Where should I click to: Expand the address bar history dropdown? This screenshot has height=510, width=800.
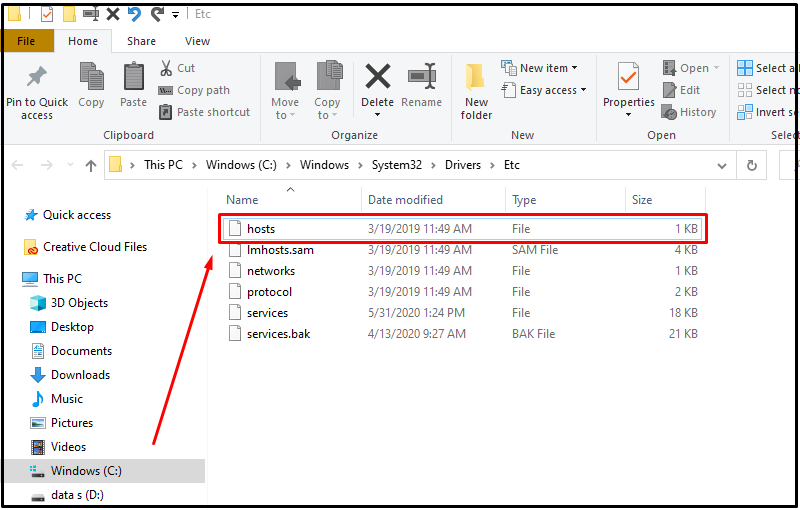tap(721, 166)
